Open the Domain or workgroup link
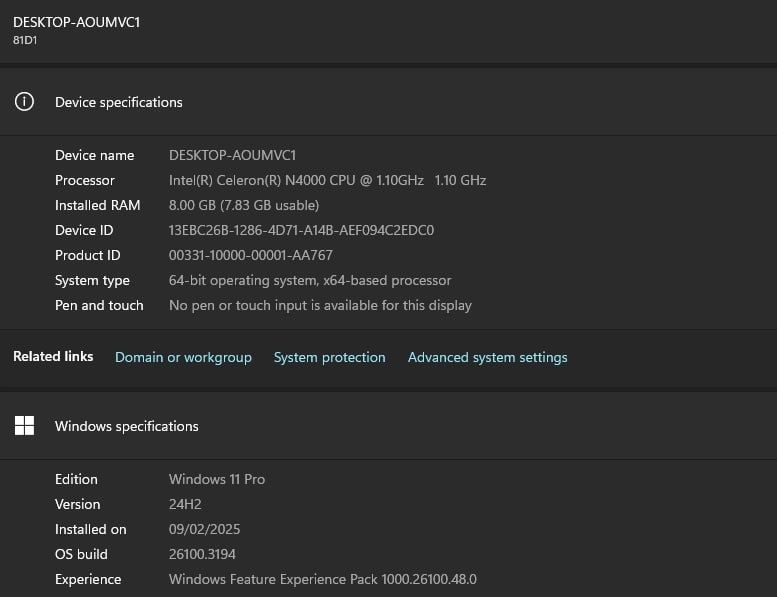777x597 pixels. point(183,357)
